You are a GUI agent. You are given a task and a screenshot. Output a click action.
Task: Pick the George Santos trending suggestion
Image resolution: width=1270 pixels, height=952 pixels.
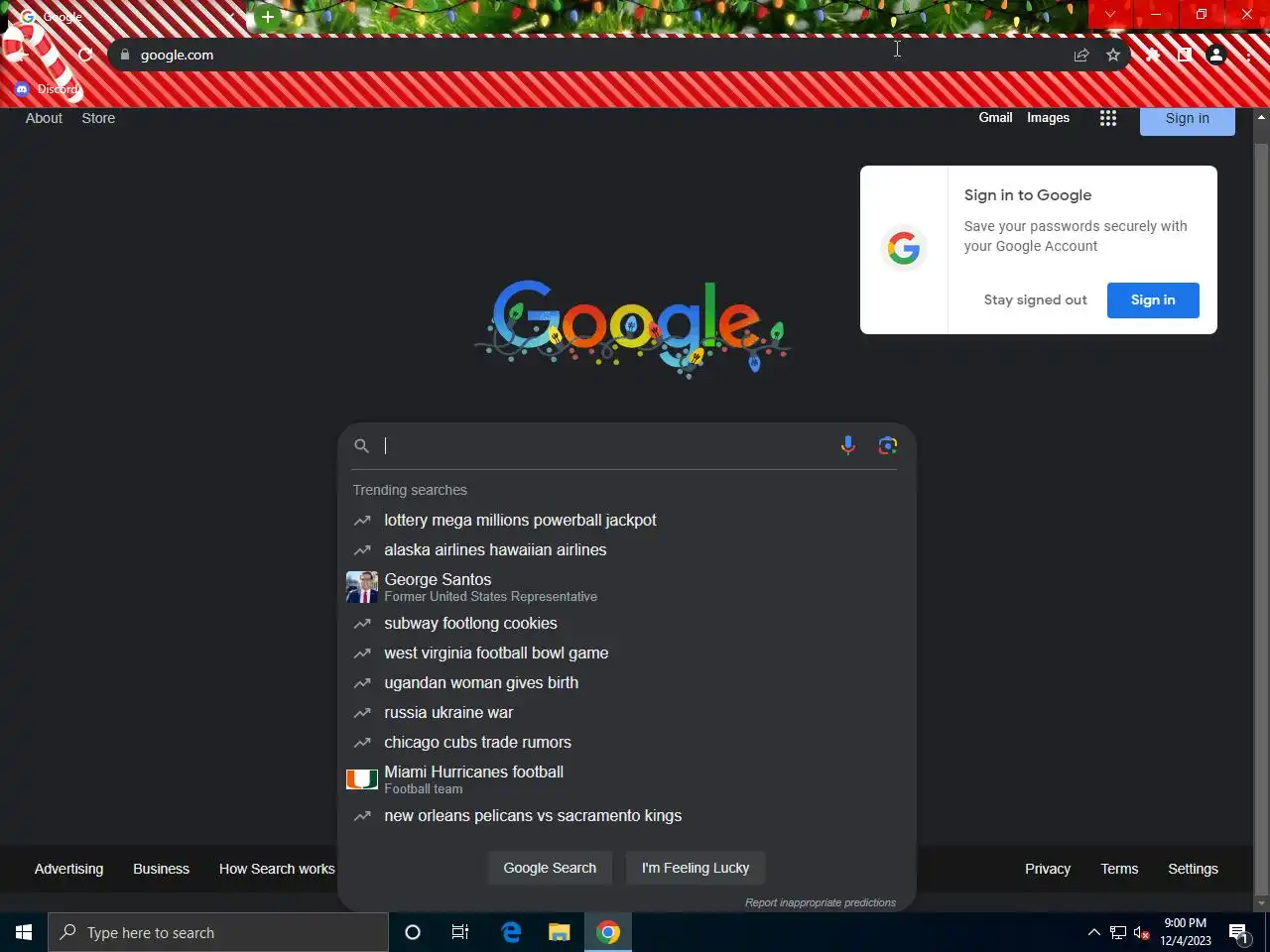coord(627,587)
